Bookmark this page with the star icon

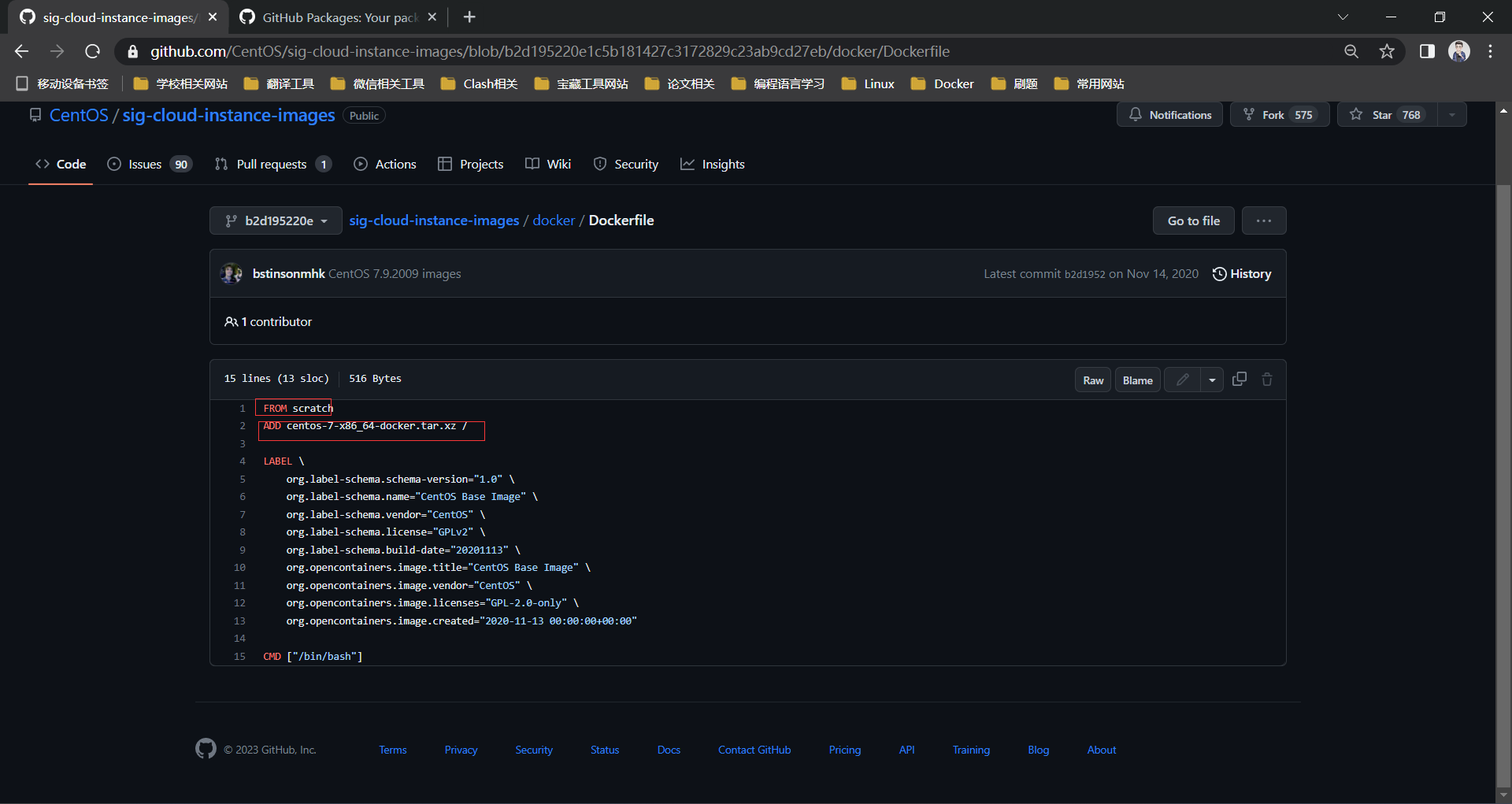coord(1387,51)
